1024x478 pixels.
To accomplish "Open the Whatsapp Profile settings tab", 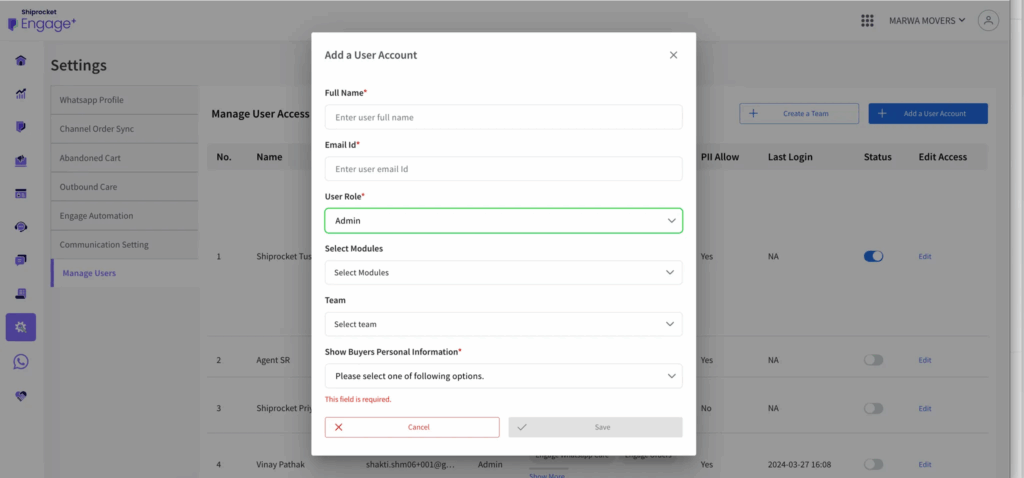I will 124,100.
